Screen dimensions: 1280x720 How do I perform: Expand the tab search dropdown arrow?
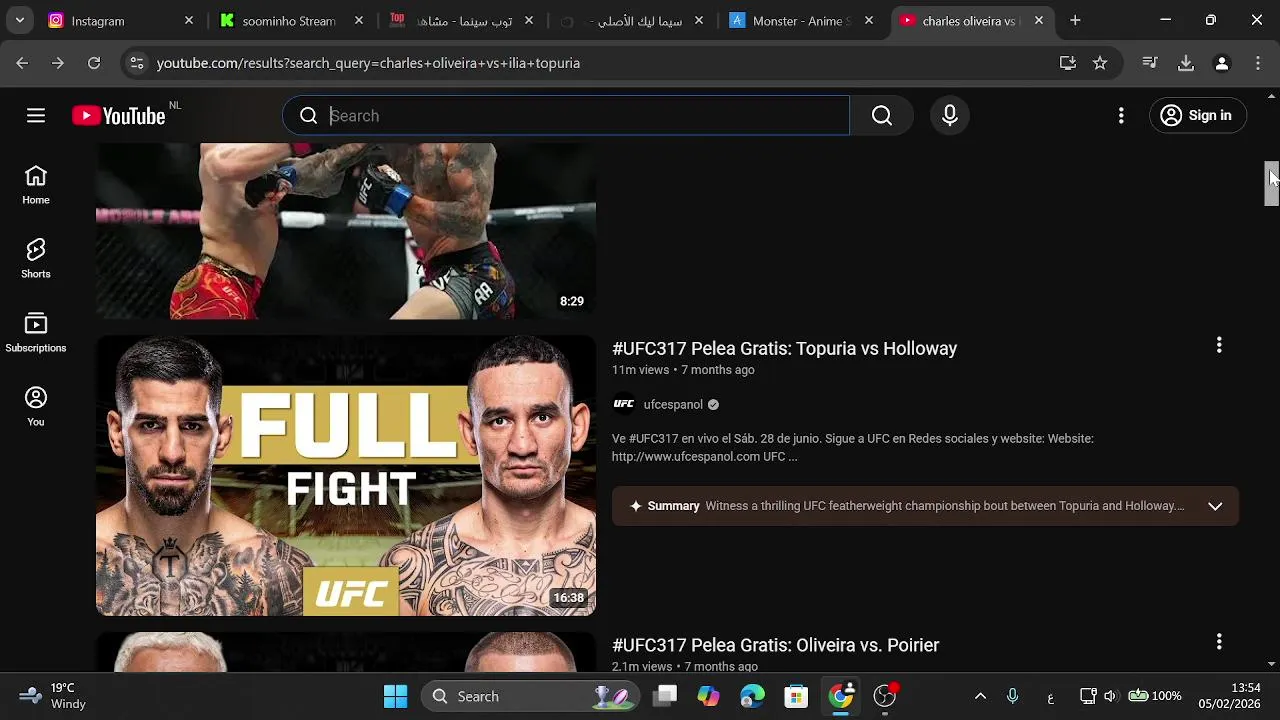19,20
